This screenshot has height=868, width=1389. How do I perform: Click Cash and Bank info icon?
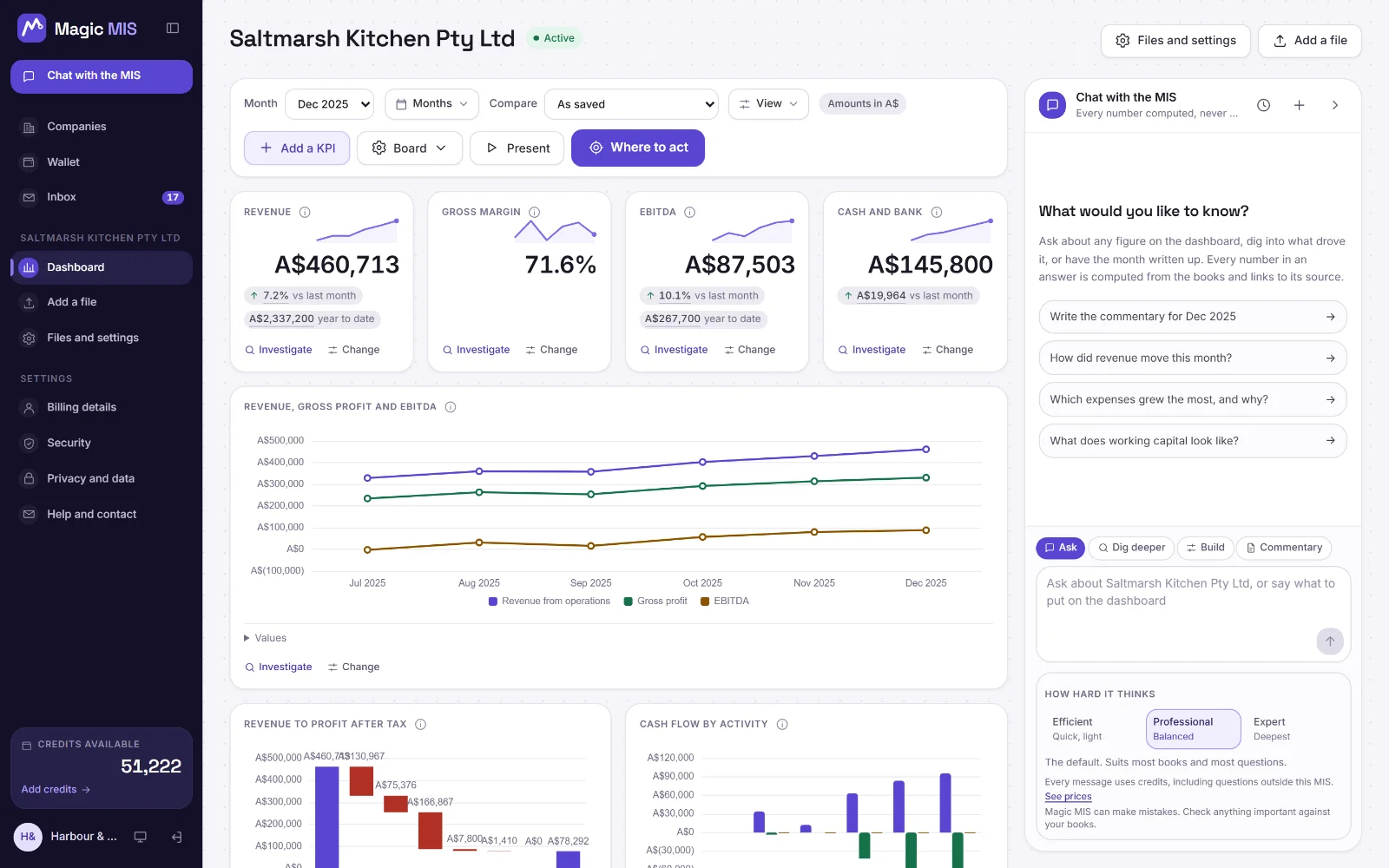point(937,212)
